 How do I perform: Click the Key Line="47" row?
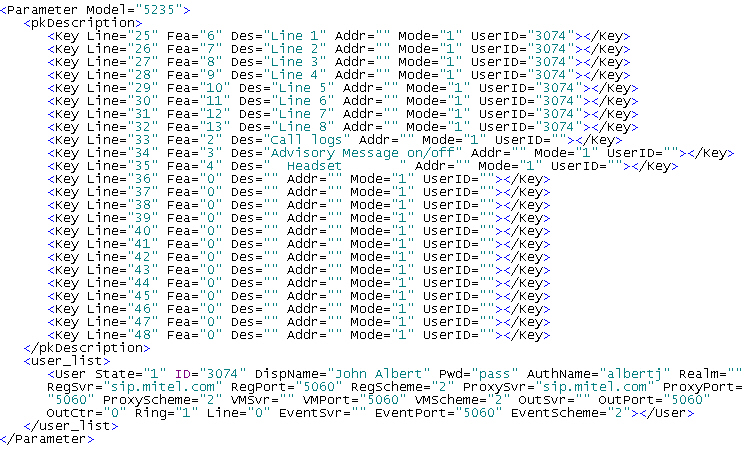click(x=298, y=321)
